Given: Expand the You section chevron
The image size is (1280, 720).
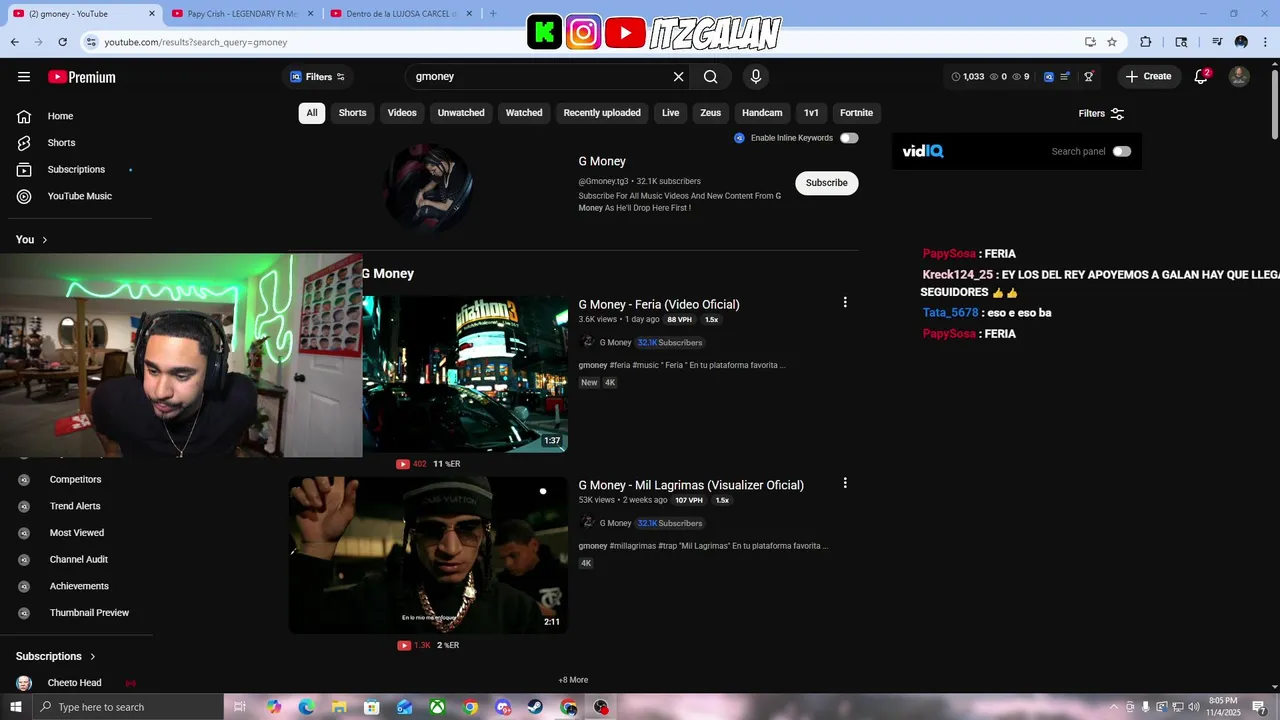Looking at the screenshot, I should coord(44,240).
